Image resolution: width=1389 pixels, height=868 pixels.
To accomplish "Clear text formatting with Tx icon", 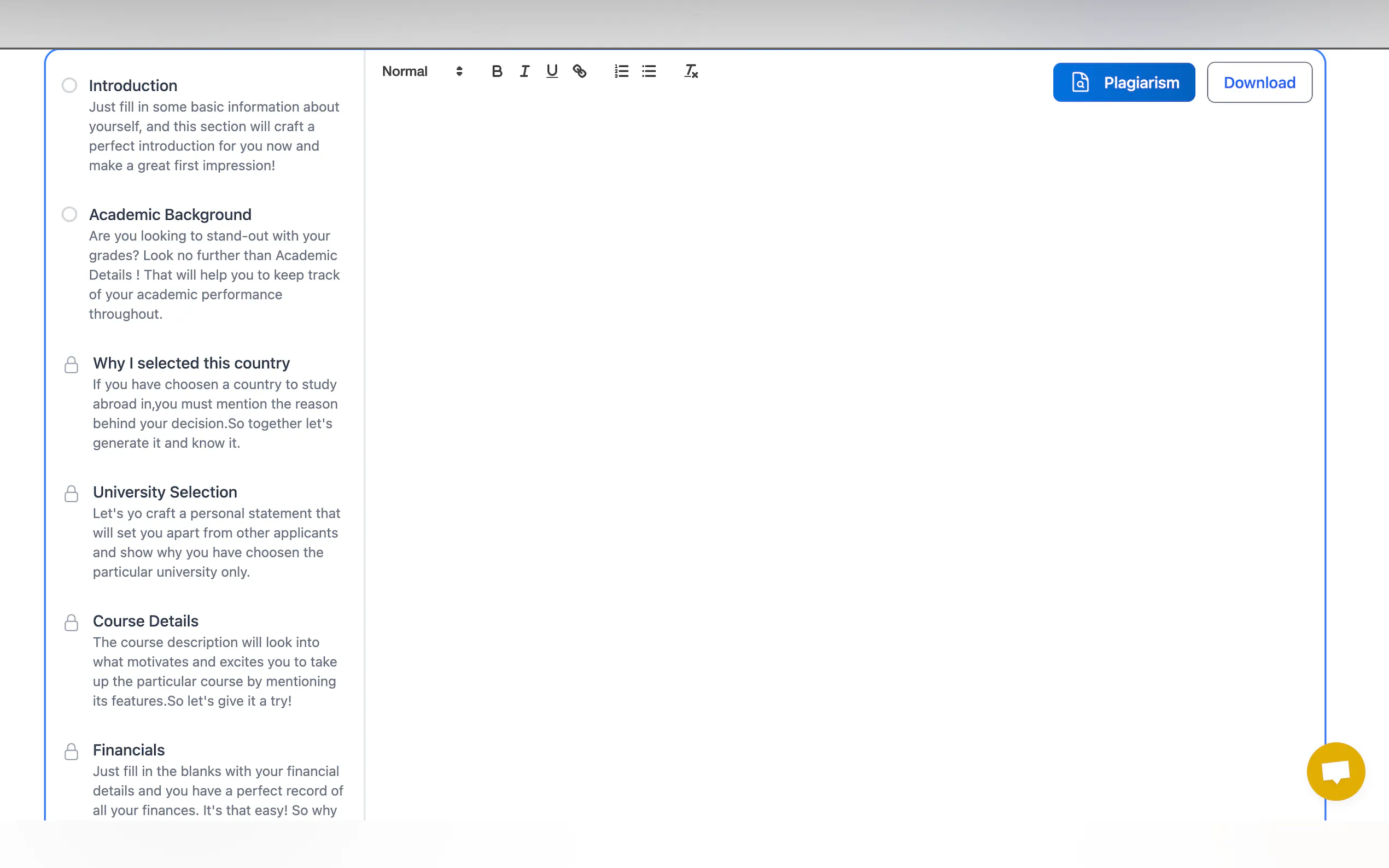I will (691, 71).
